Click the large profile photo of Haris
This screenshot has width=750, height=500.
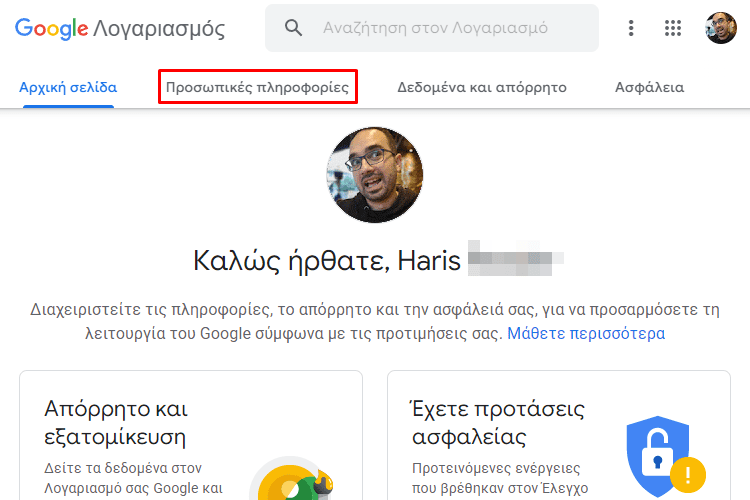coord(375,175)
